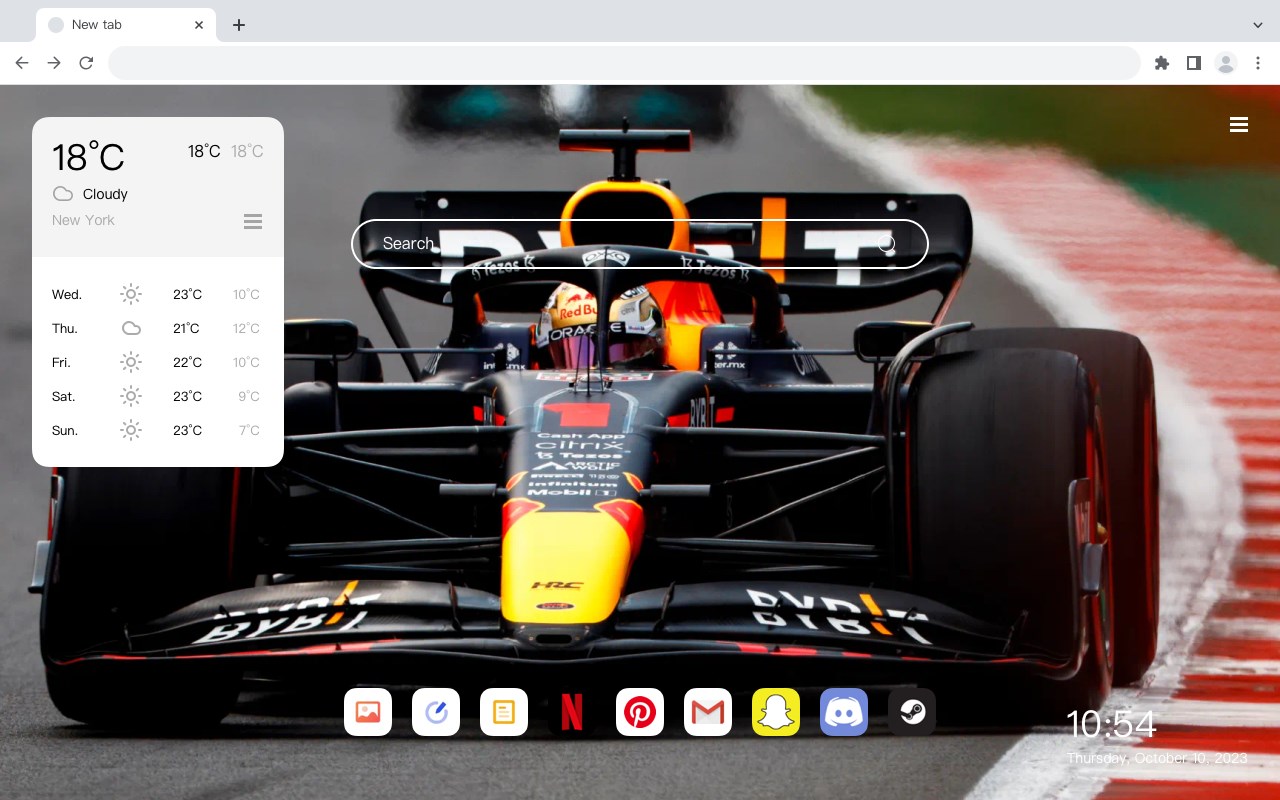Select the Fri. forecast row
This screenshot has width=1280, height=800.
coord(158,362)
